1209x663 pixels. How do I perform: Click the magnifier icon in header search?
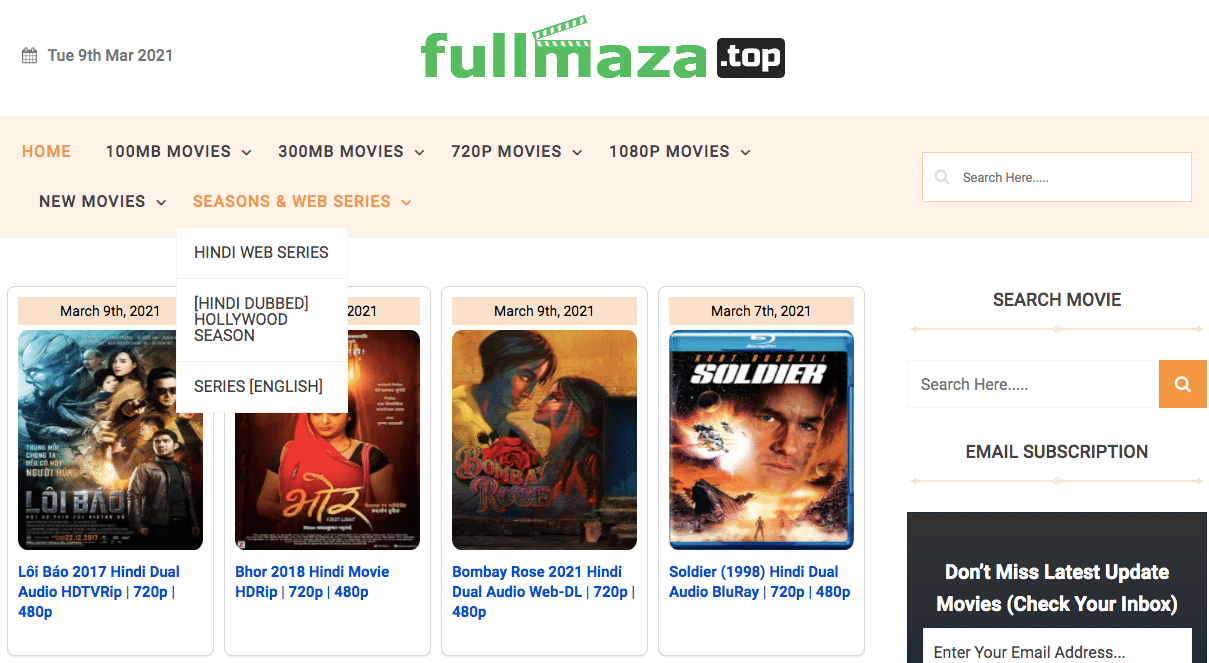(x=942, y=177)
